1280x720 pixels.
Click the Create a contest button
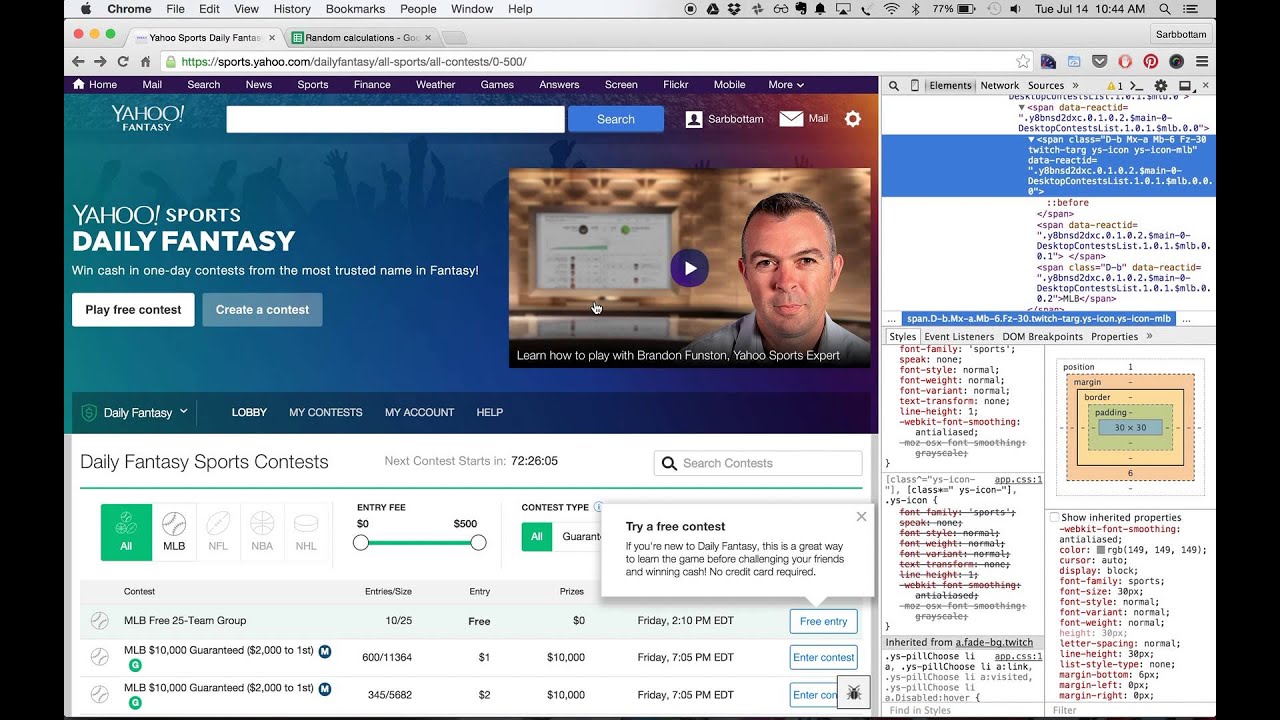coord(262,310)
